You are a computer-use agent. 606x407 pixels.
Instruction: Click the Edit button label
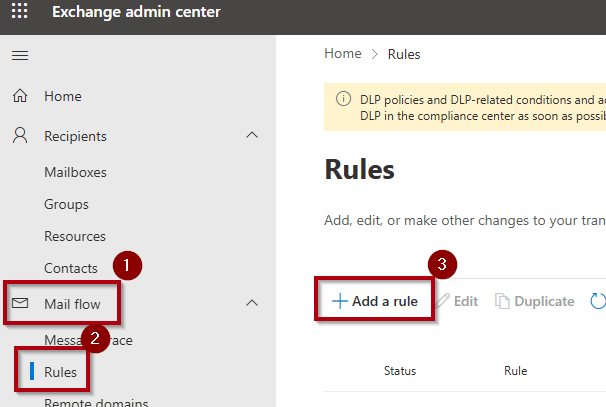point(466,301)
